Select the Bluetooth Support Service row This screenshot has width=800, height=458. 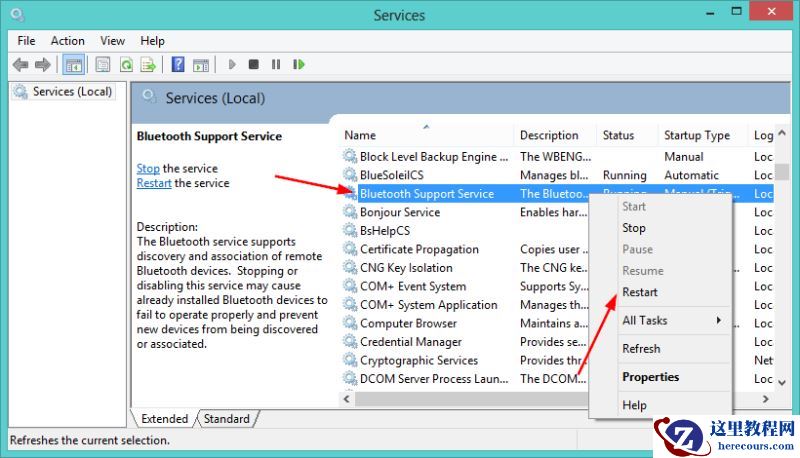pos(557,194)
